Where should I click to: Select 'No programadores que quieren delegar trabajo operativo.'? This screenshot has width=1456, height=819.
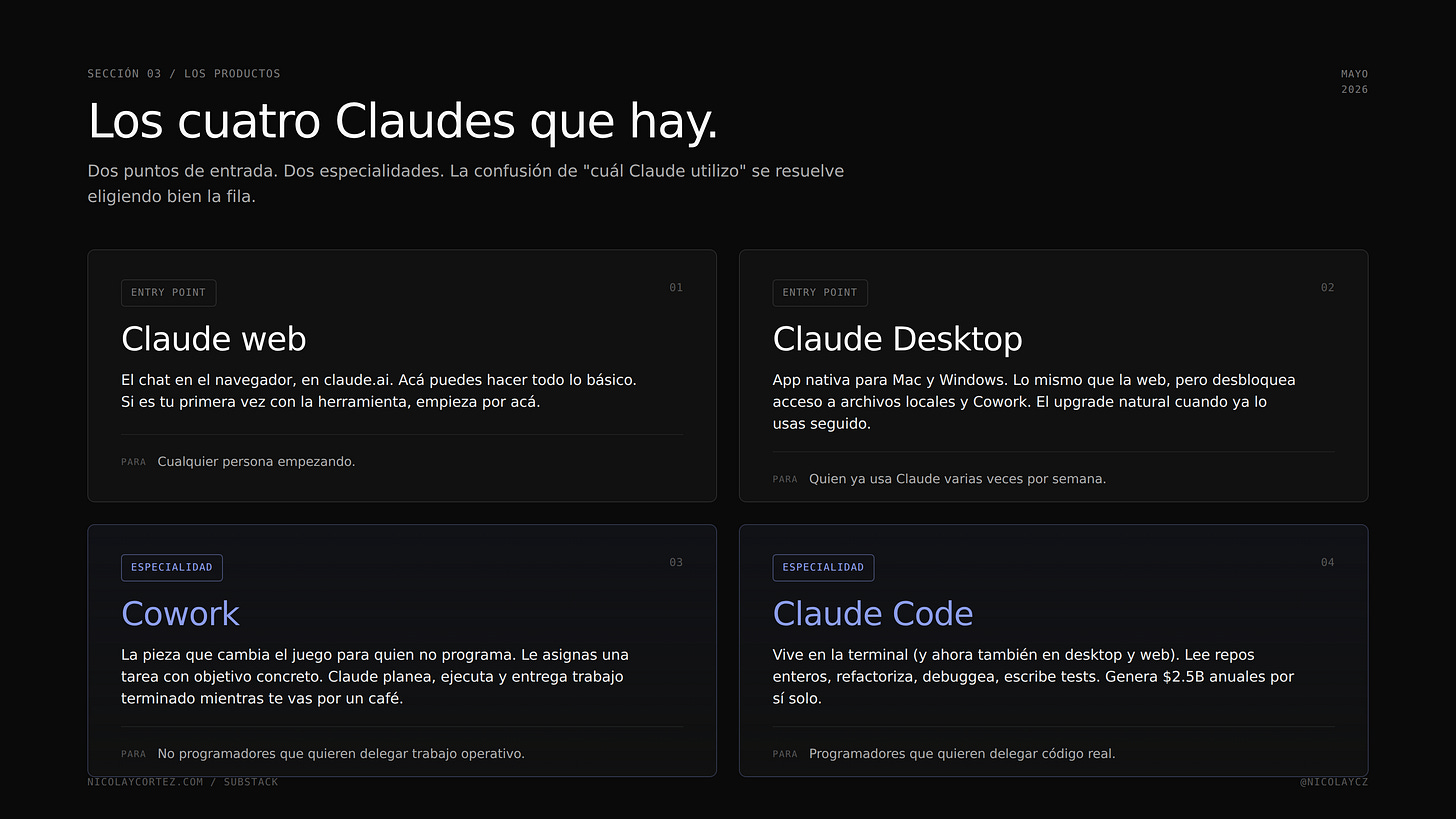tap(341, 754)
